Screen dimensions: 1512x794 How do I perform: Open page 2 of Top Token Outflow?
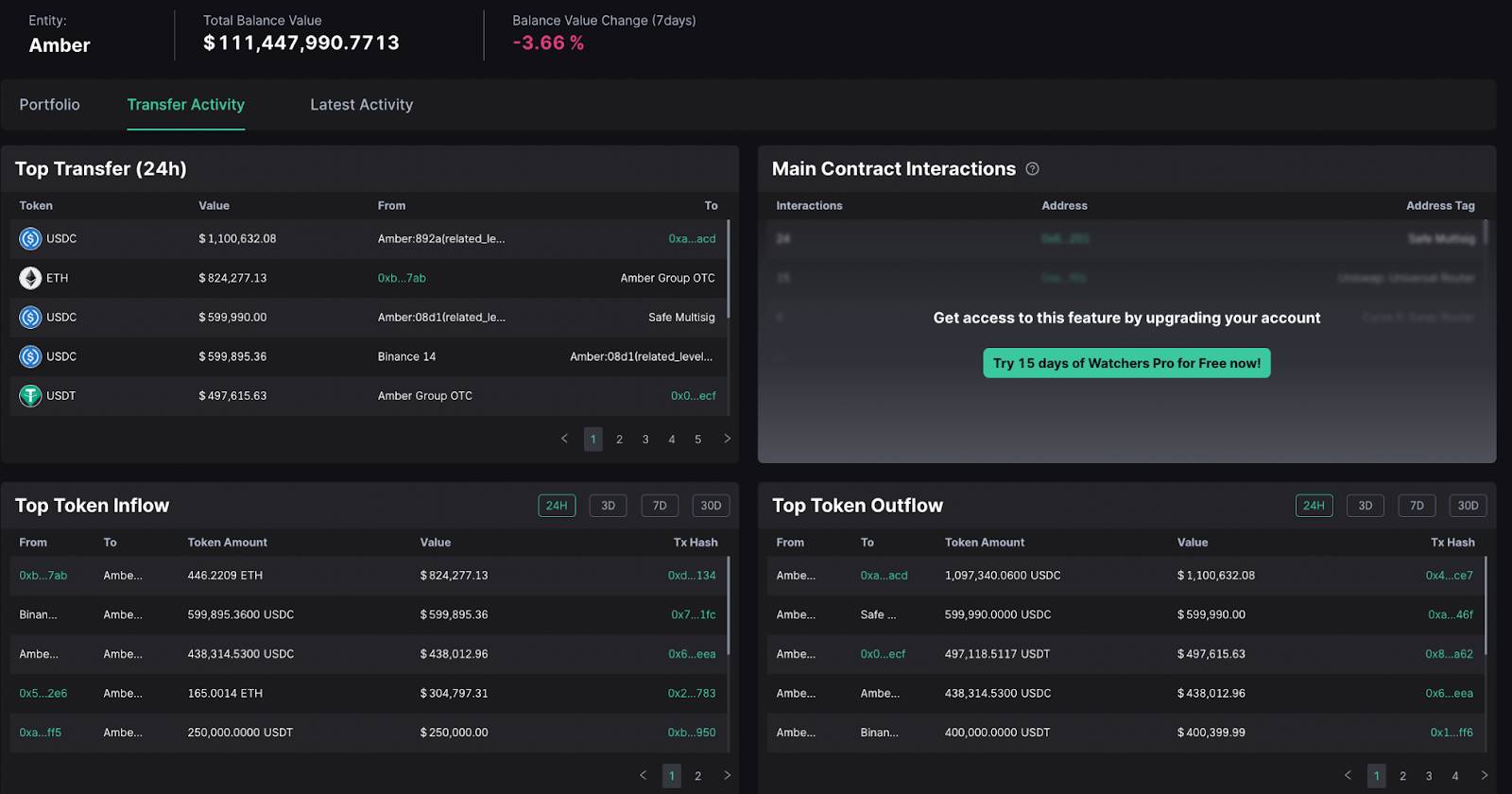click(1402, 776)
